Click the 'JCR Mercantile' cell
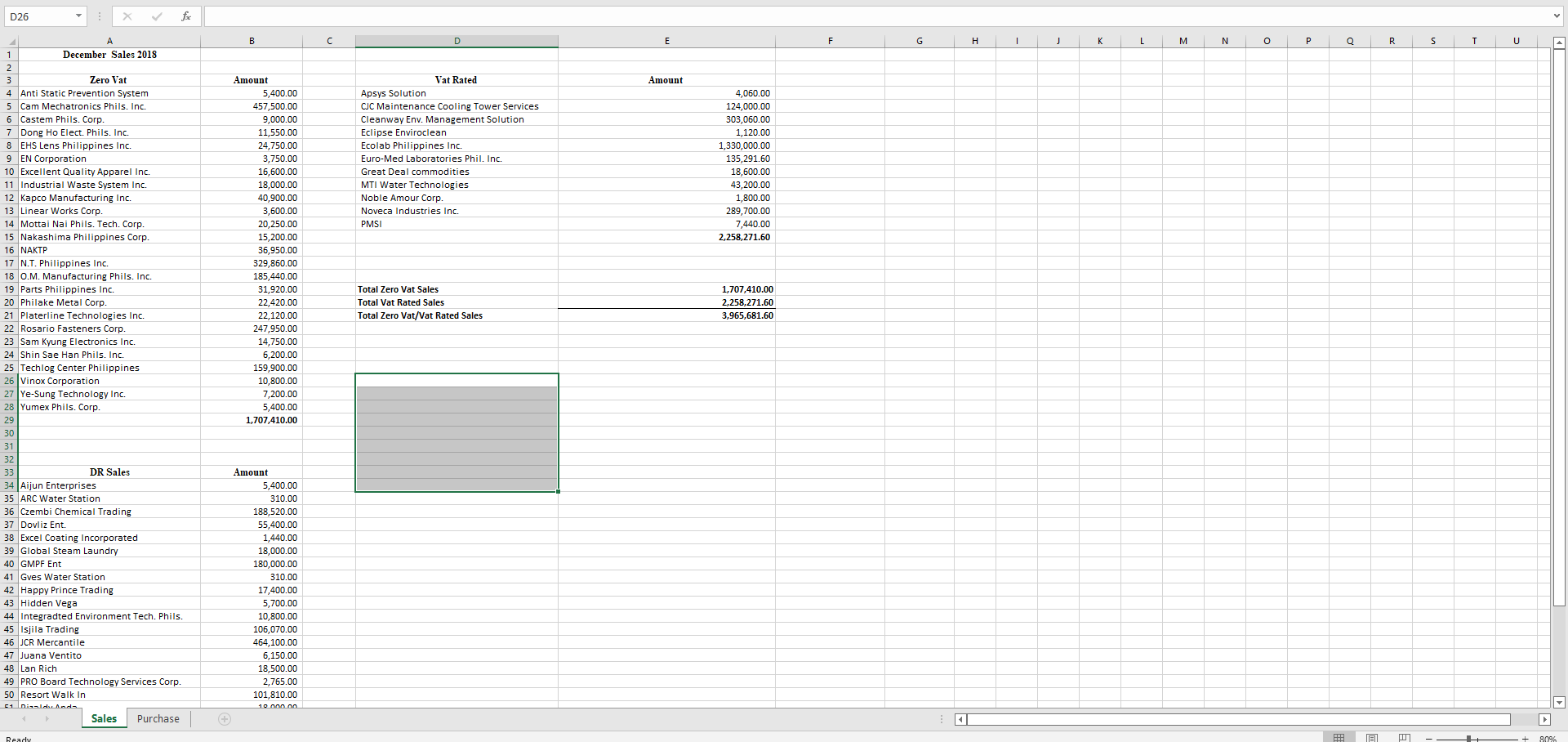Viewport: 1568px width, 742px height. pyautogui.click(x=109, y=642)
